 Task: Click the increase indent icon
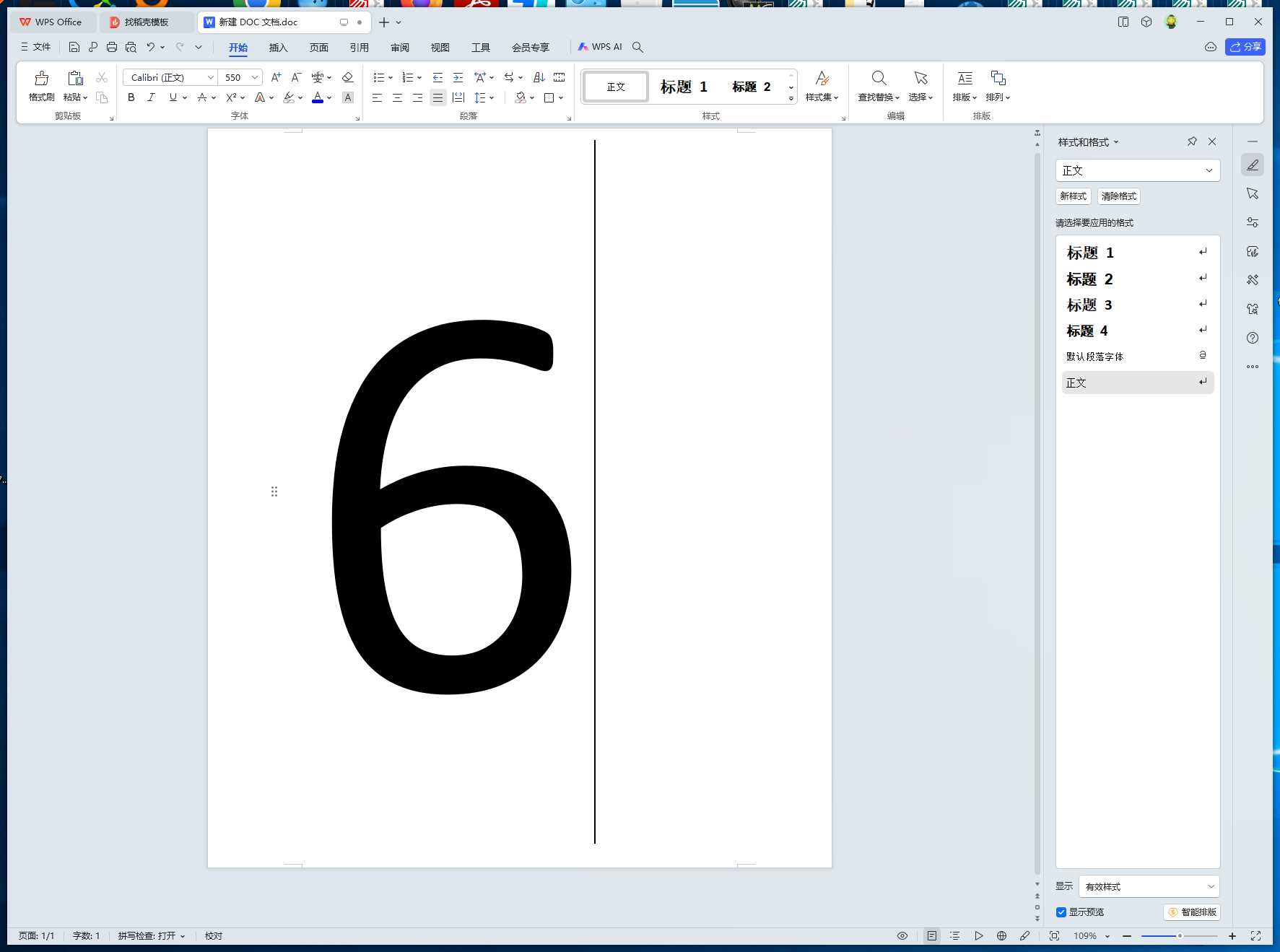point(458,77)
